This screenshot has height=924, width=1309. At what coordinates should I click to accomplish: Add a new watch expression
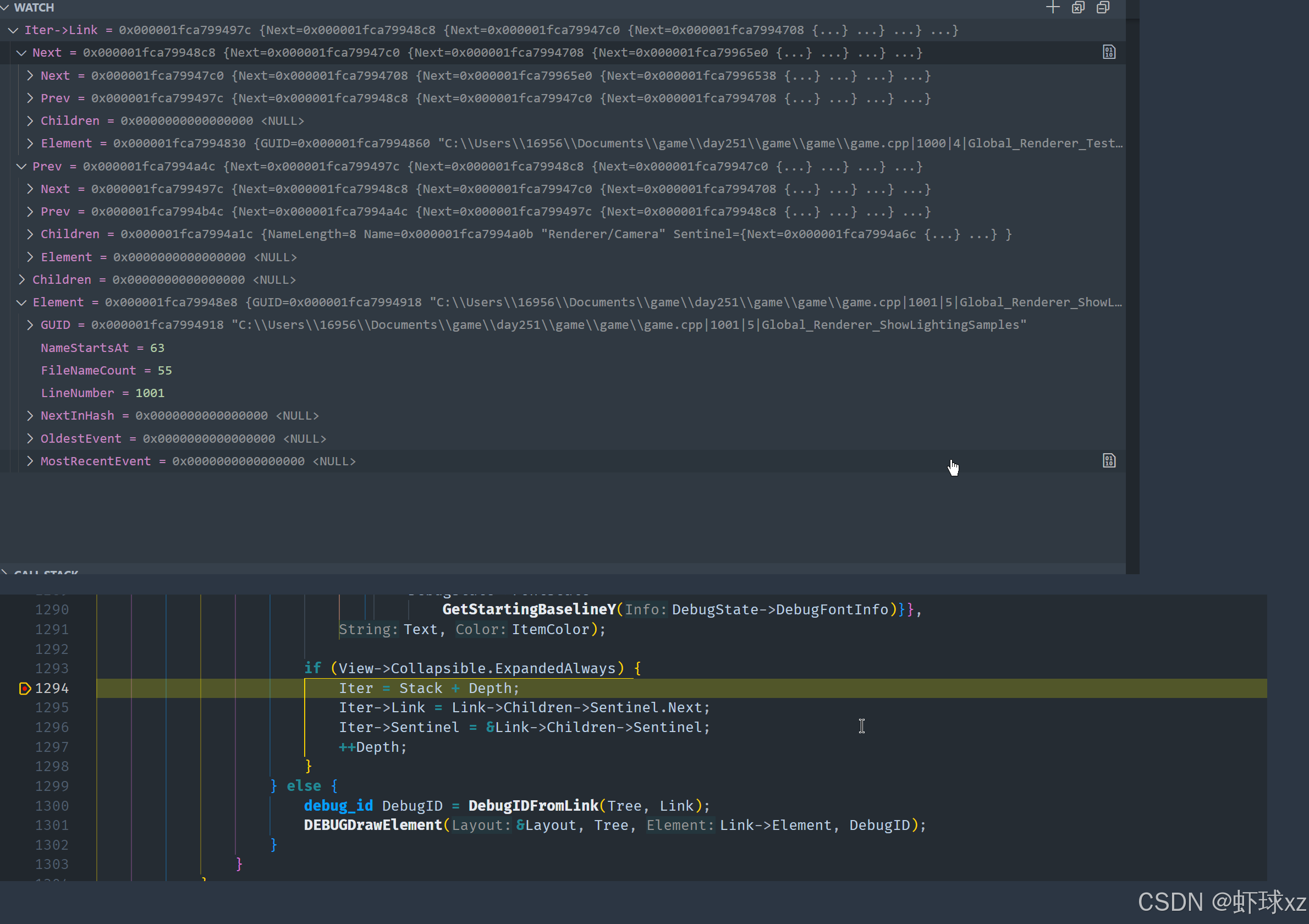[x=1053, y=7]
